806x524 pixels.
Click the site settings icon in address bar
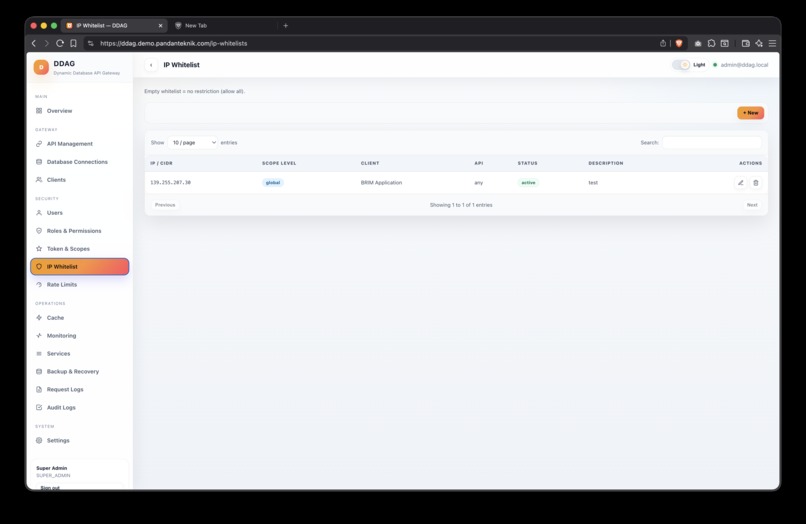(91, 43)
